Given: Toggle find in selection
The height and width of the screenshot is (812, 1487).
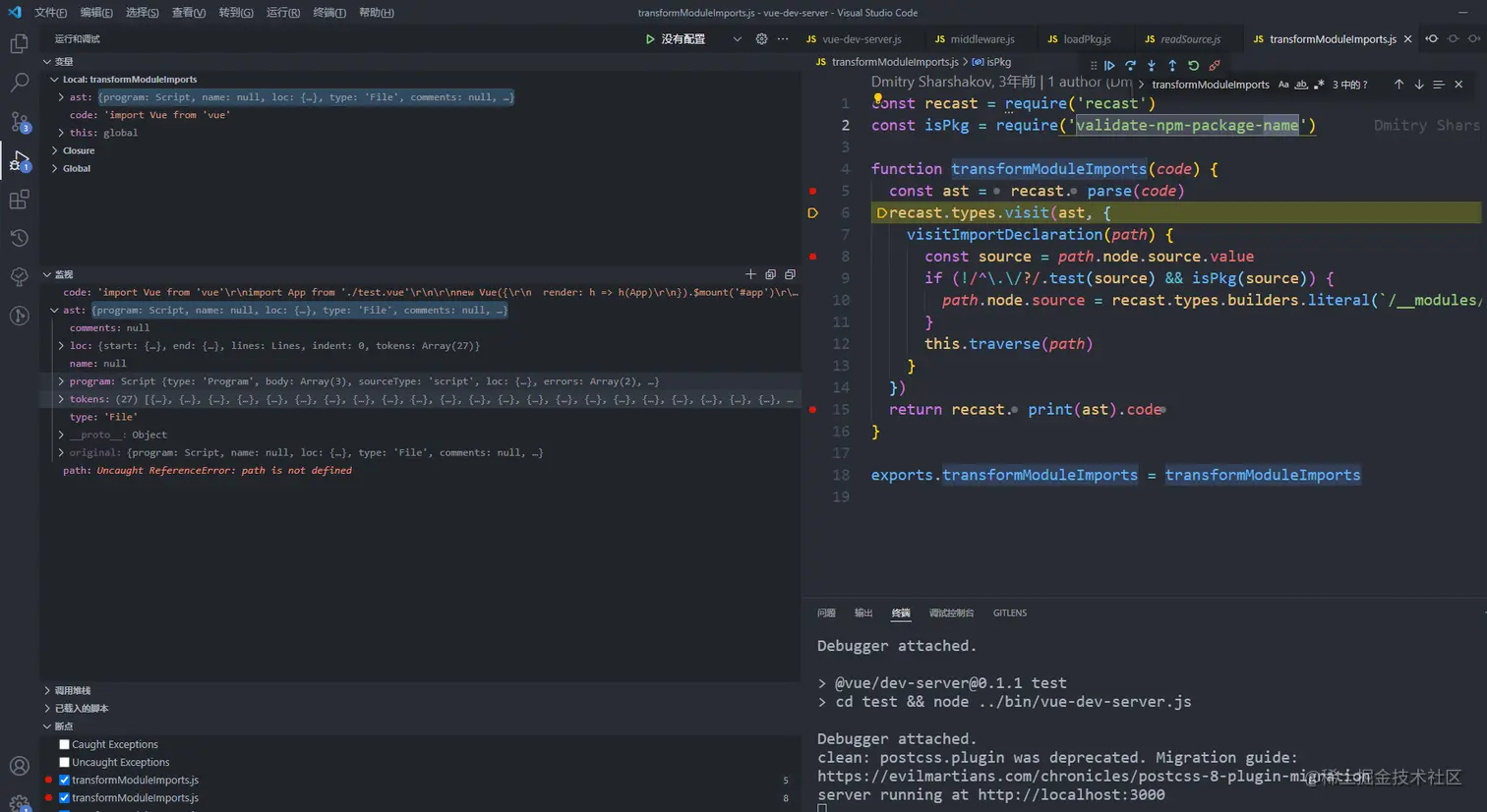Looking at the screenshot, I should (1438, 85).
